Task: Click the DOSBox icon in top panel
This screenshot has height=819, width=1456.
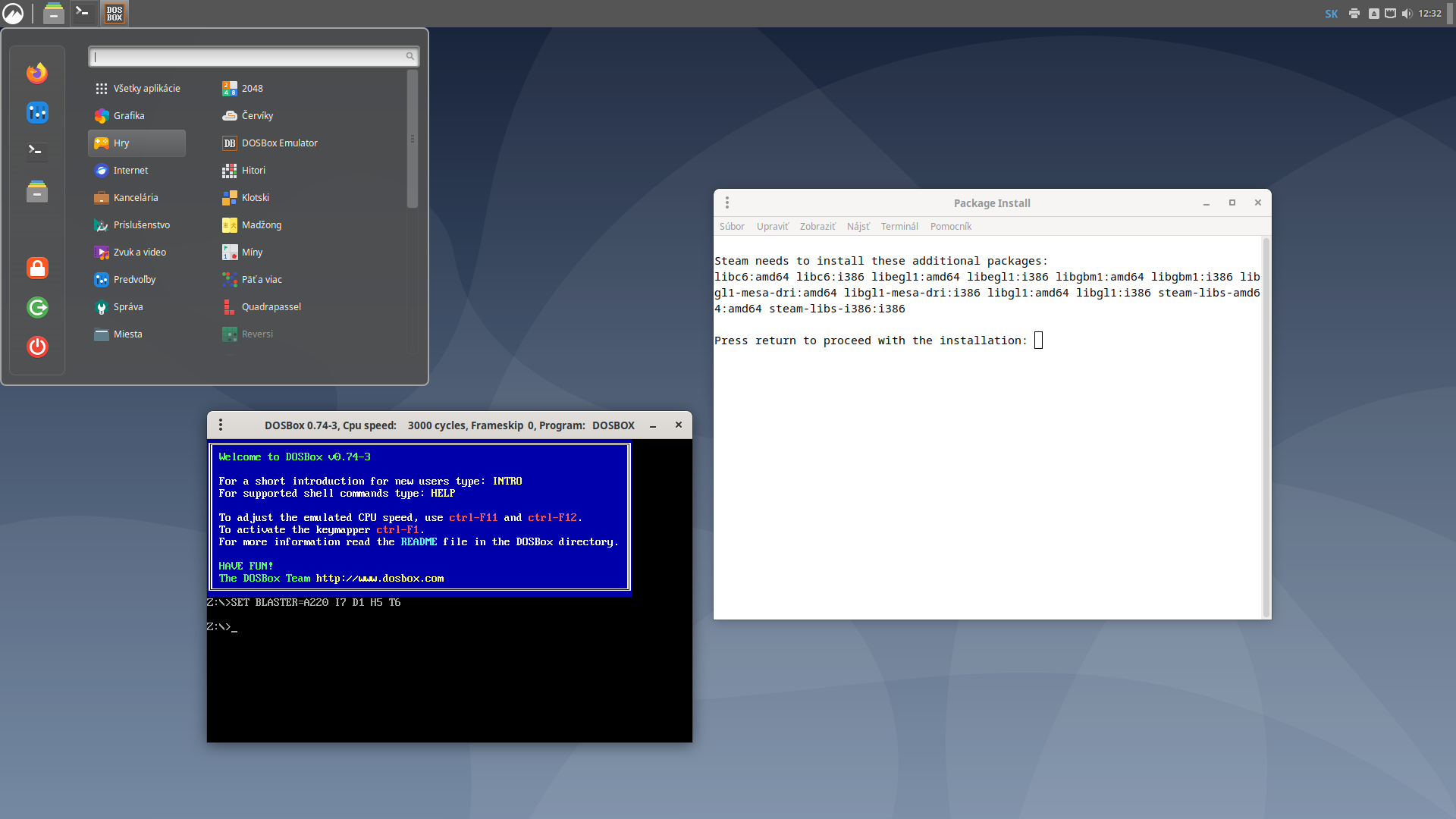Action: click(115, 13)
